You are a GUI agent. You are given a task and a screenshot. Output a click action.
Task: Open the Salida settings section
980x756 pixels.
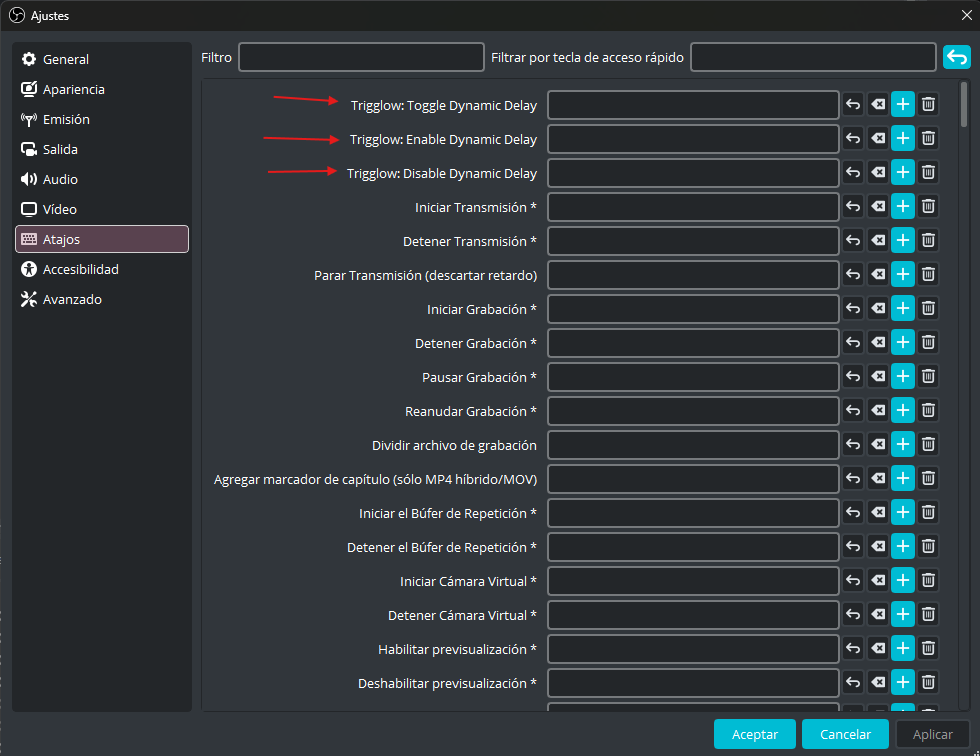click(x=102, y=149)
